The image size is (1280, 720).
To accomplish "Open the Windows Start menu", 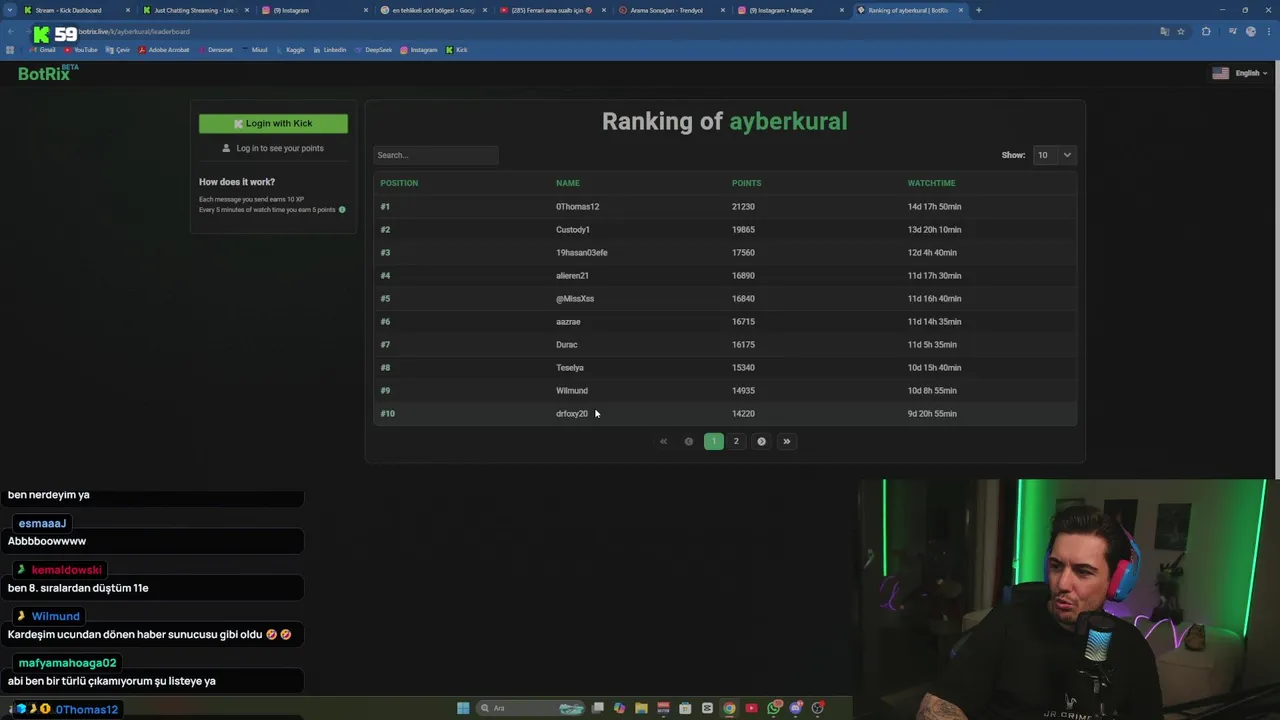I will point(463,708).
